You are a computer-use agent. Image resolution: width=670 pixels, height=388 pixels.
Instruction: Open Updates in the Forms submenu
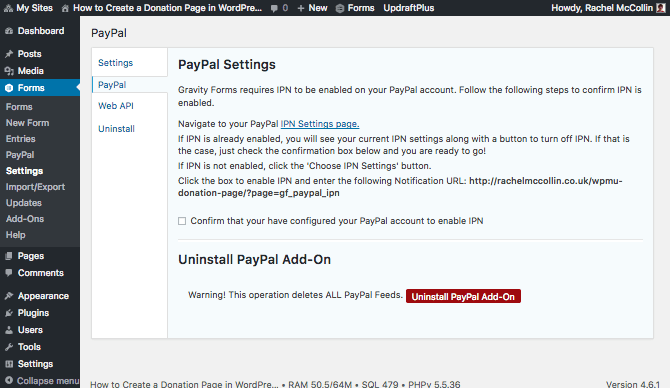pyautogui.click(x=24, y=203)
